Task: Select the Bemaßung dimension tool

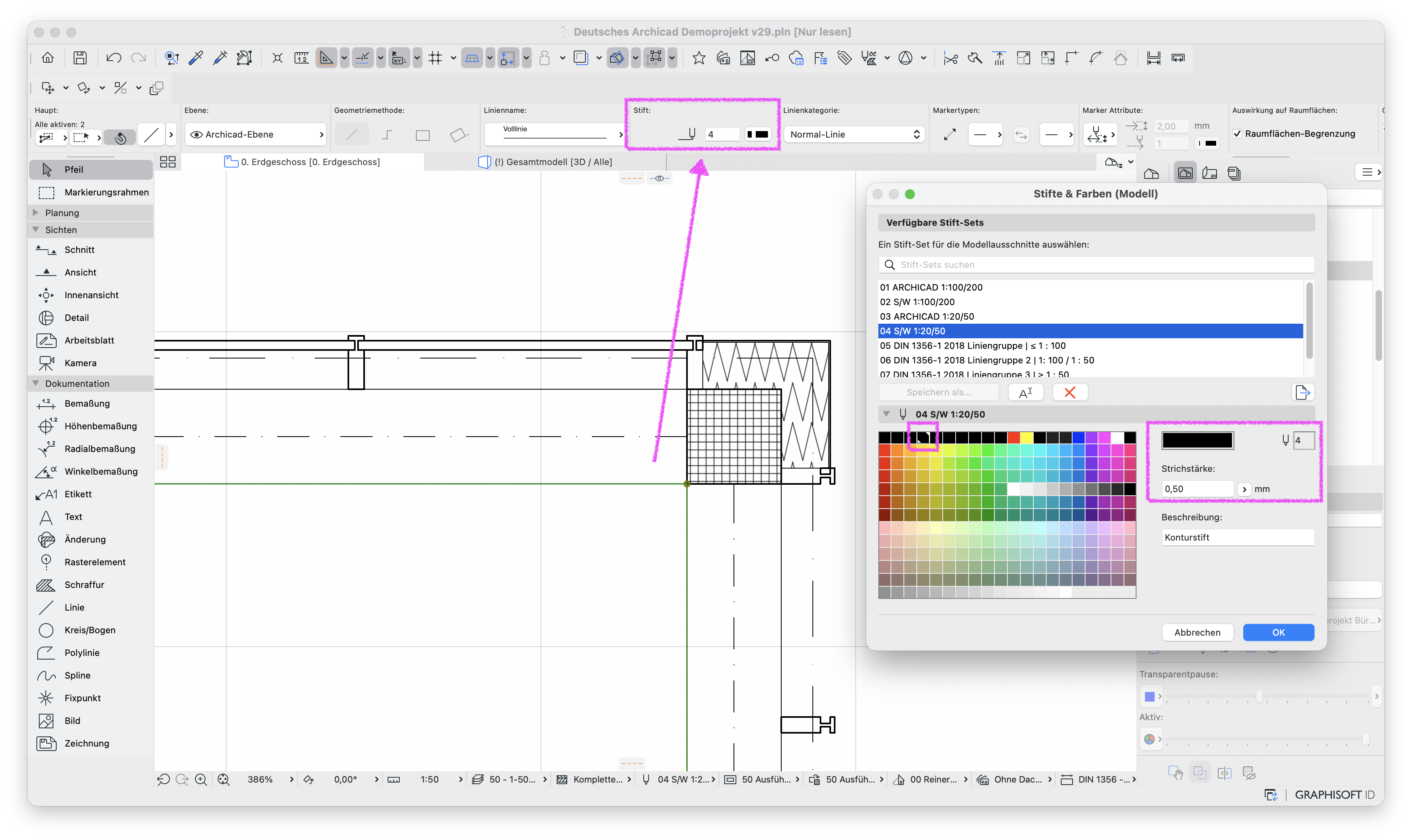Action: 91,403
